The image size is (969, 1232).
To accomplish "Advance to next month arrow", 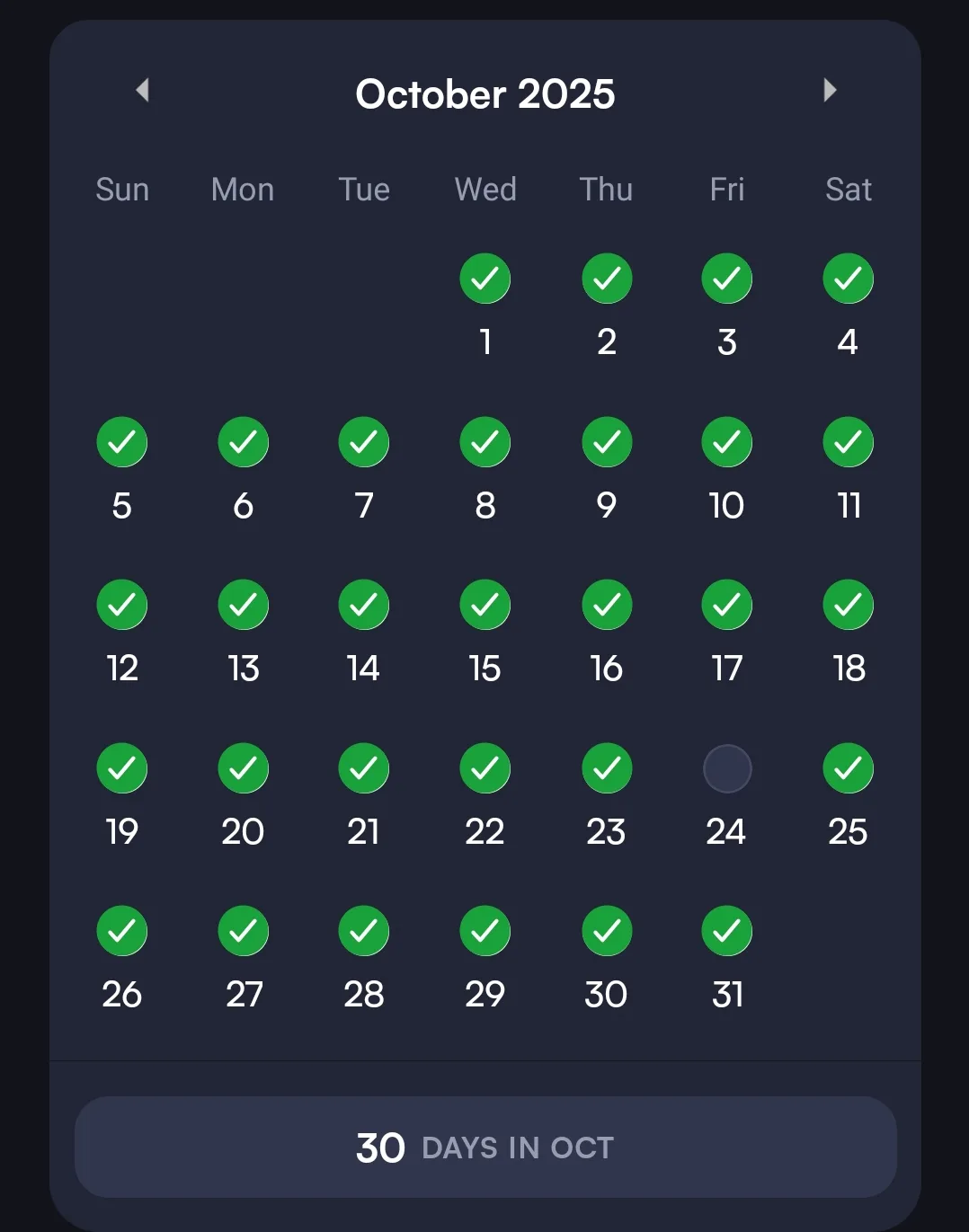I will (x=830, y=90).
